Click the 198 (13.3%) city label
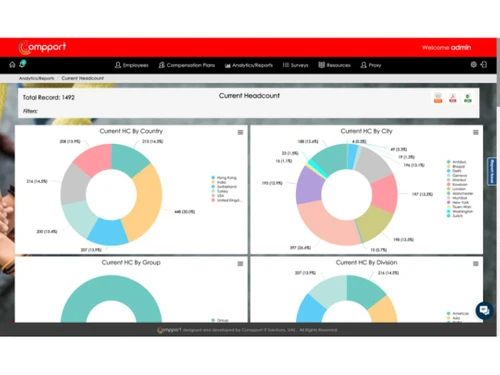The width and height of the screenshot is (500, 375). point(403,239)
